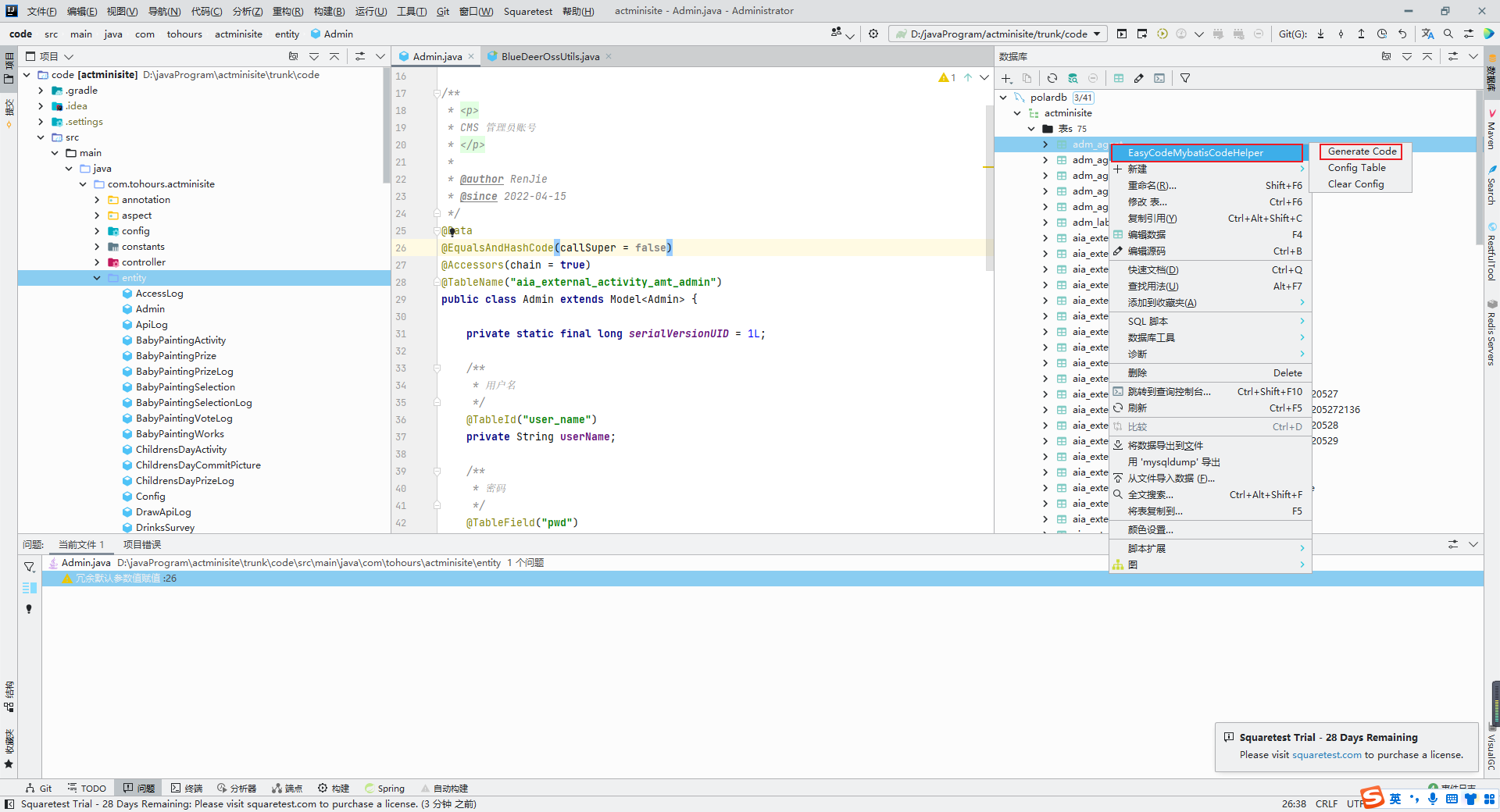Image resolution: width=1500 pixels, height=812 pixels.
Task: Click the filter icon in database toolbar
Action: (1184, 78)
